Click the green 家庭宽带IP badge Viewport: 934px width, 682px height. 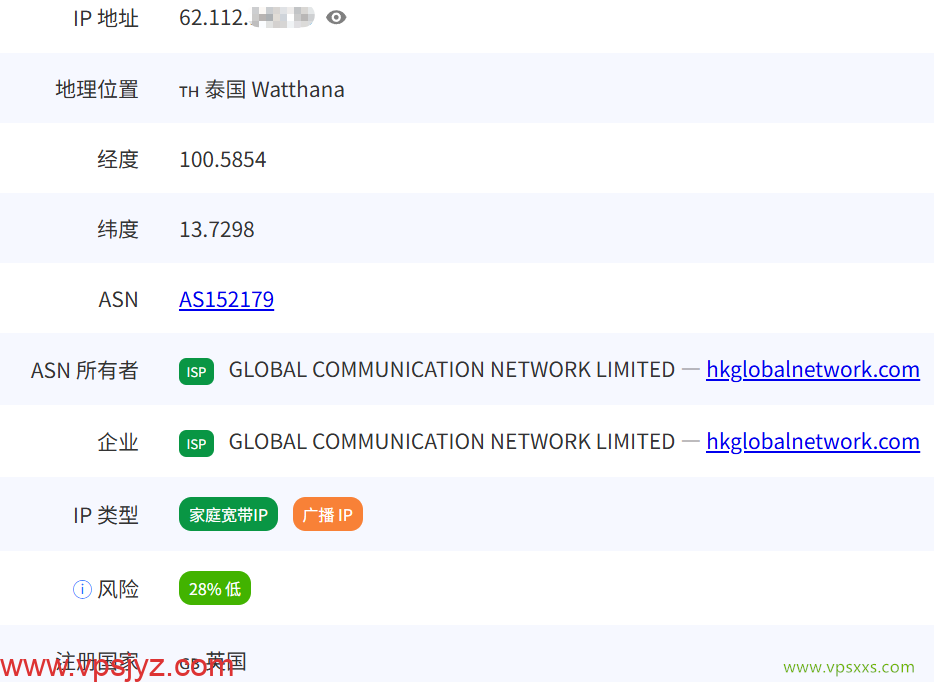point(228,513)
